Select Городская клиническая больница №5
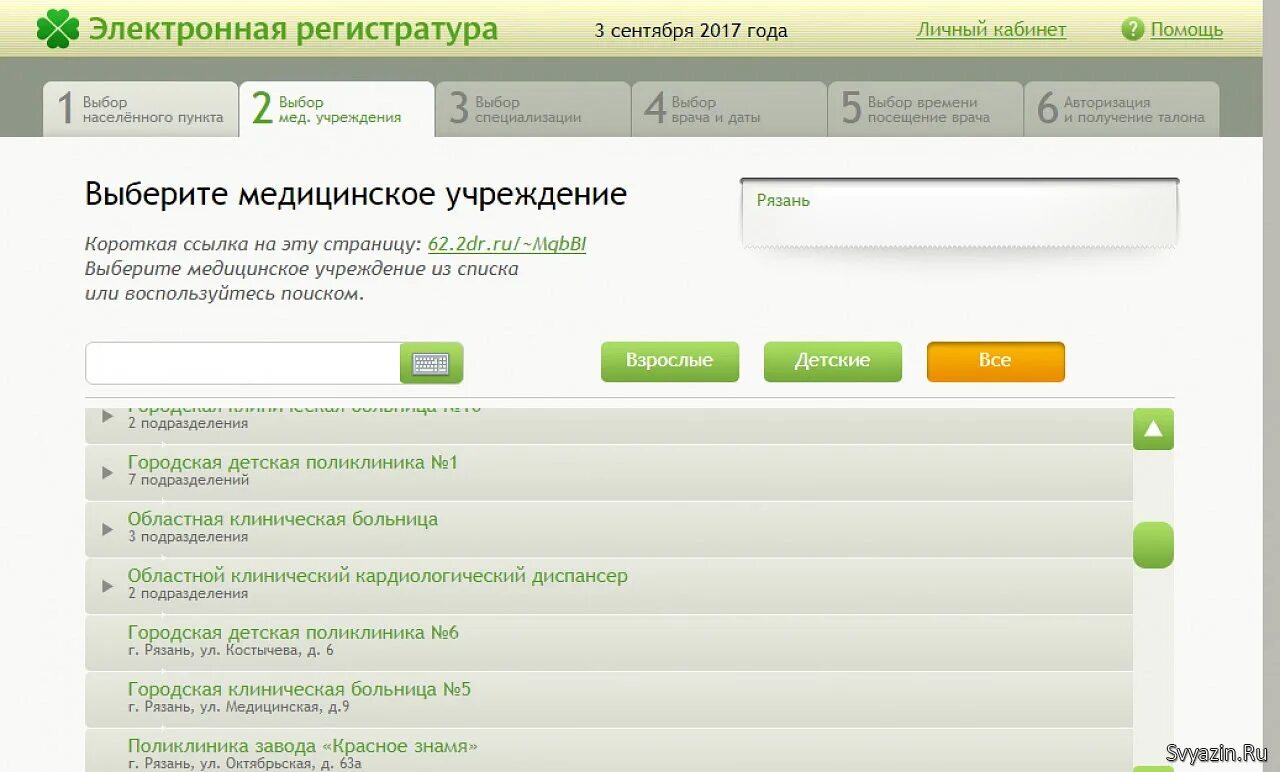This screenshot has height=772, width=1280. pos(299,690)
